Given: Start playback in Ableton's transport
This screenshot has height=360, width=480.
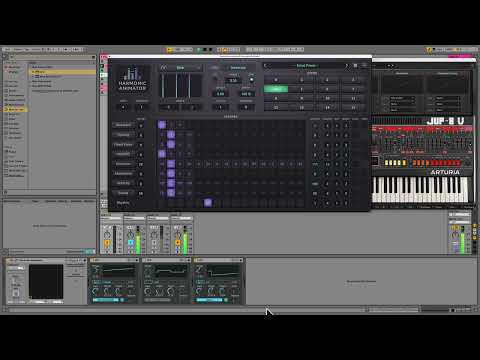Looking at the screenshot, I should point(199,50).
